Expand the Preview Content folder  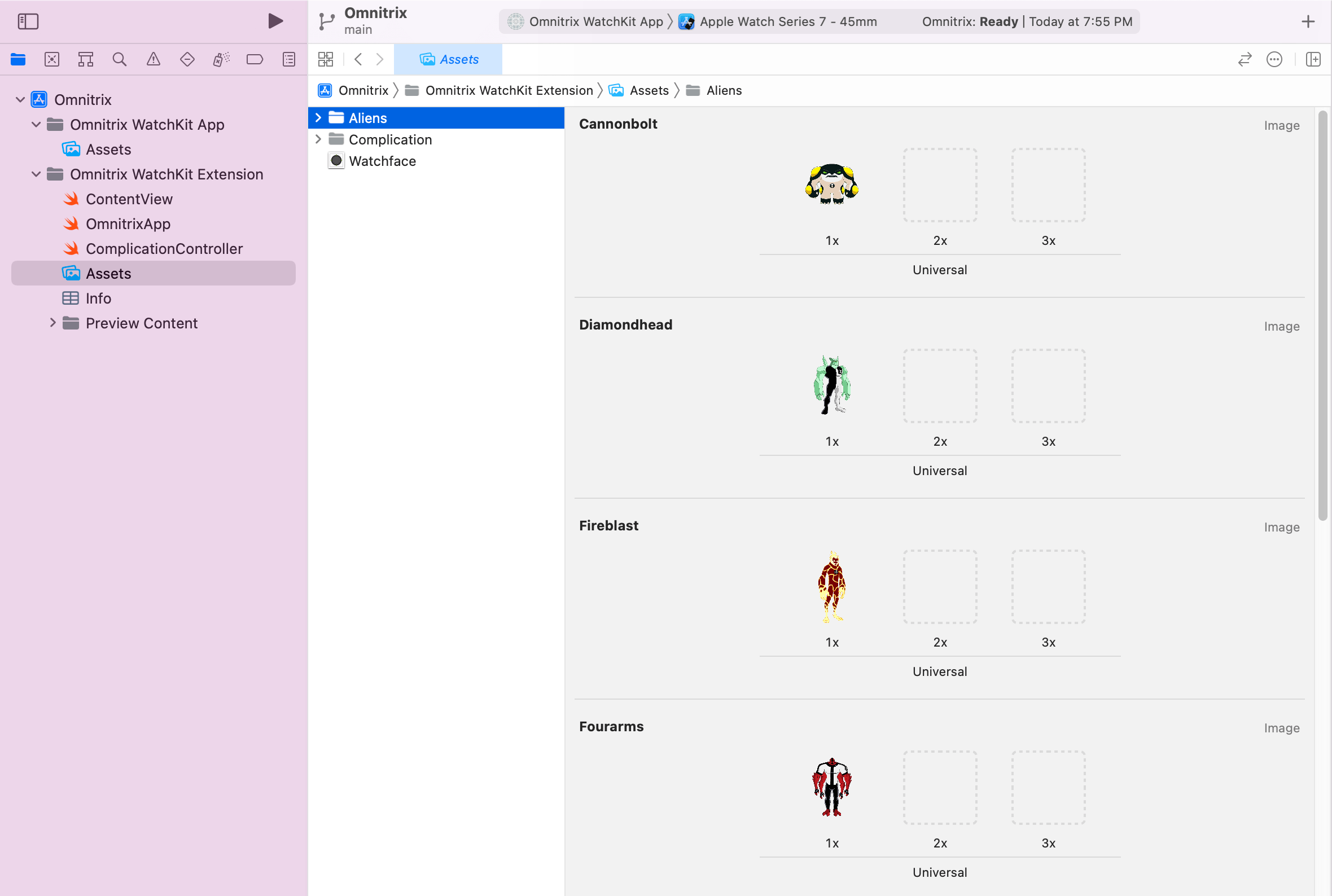[52, 323]
